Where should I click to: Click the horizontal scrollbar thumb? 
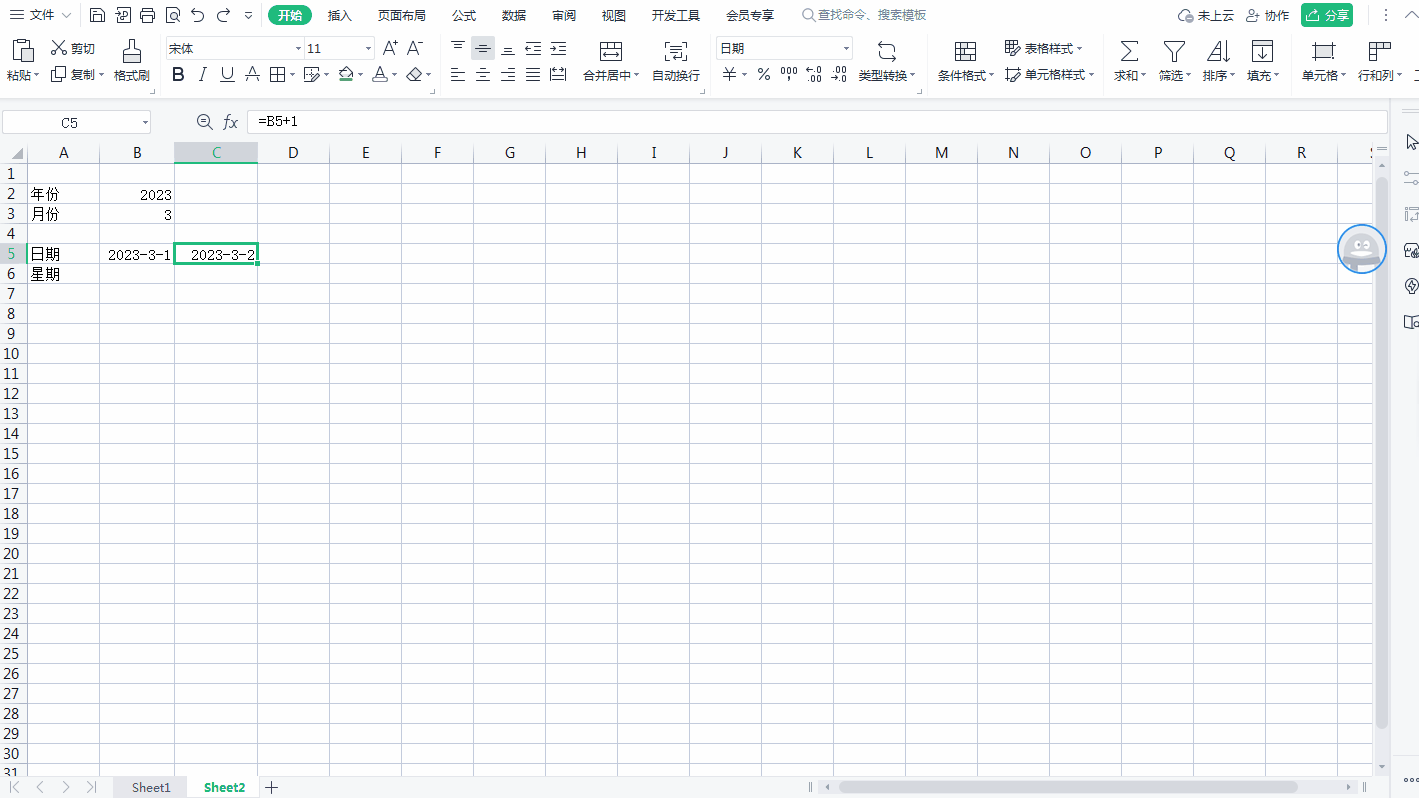1069,787
